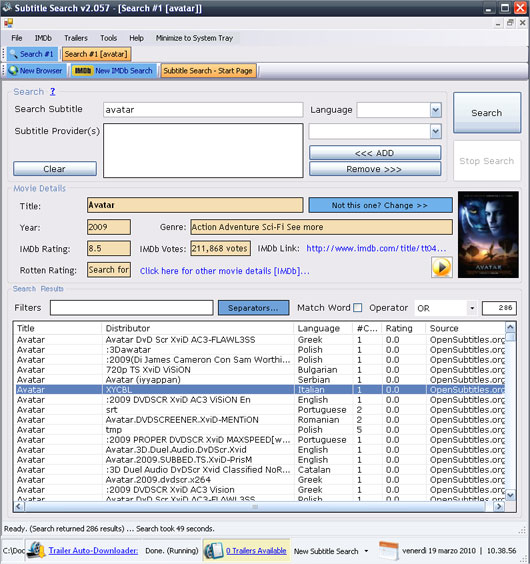The height and width of the screenshot is (564, 530).
Task: Click the large Search button
Action: coord(487,113)
